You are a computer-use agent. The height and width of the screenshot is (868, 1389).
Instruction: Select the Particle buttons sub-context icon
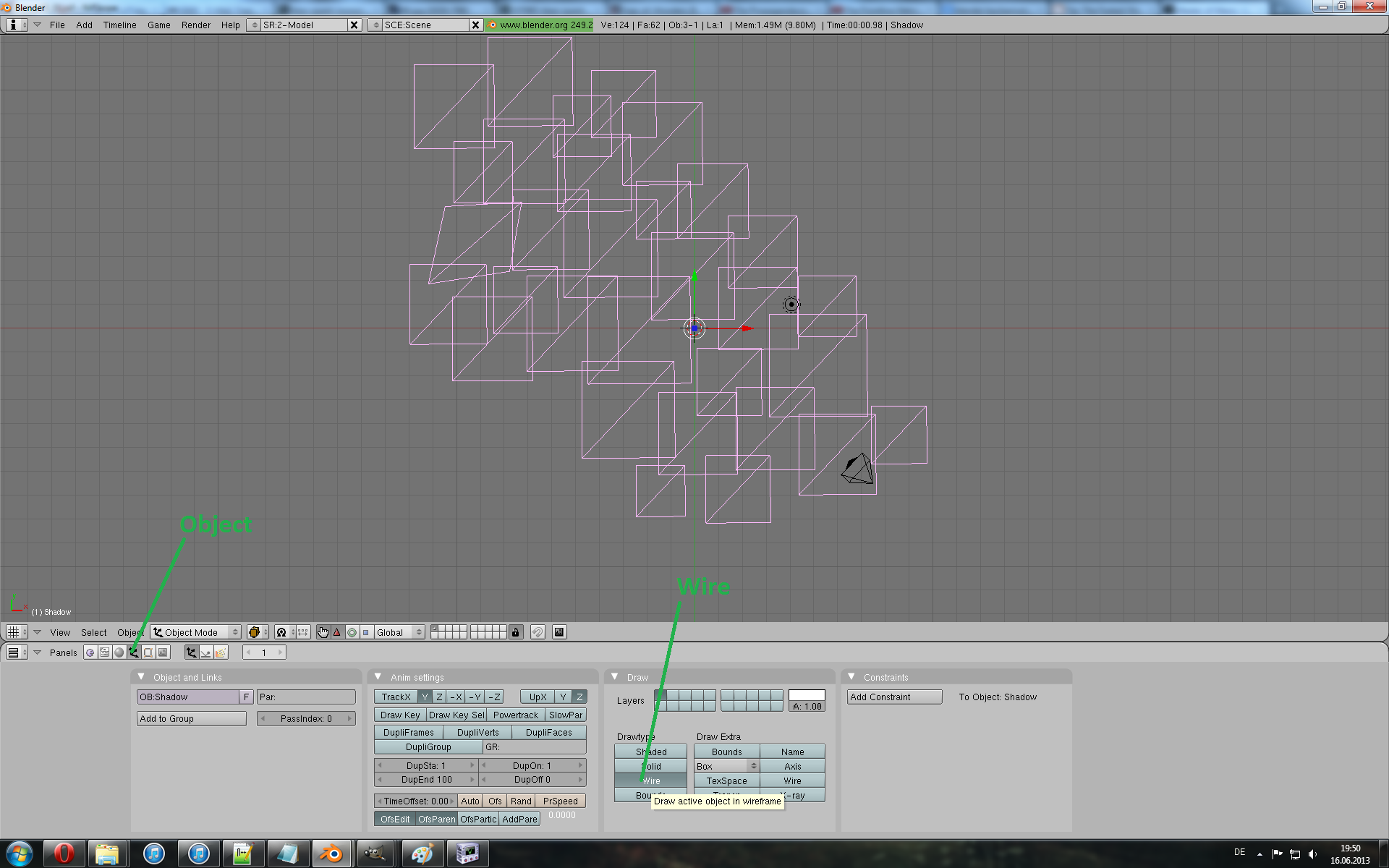(x=221, y=652)
